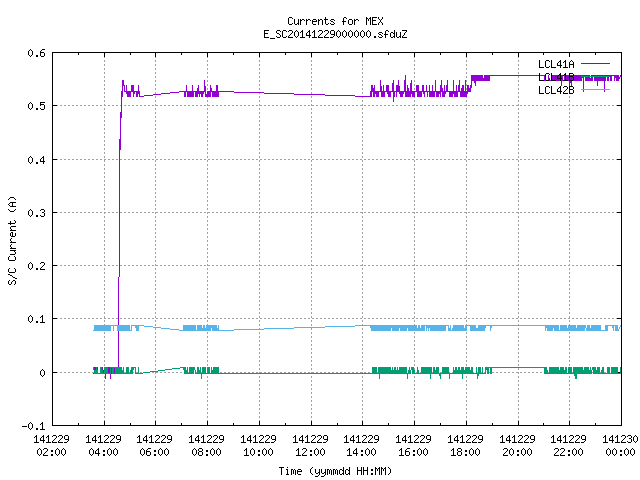The image size is (640, 480).
Task: Click the purple line sample beside LCL41A
Action: [595, 64]
